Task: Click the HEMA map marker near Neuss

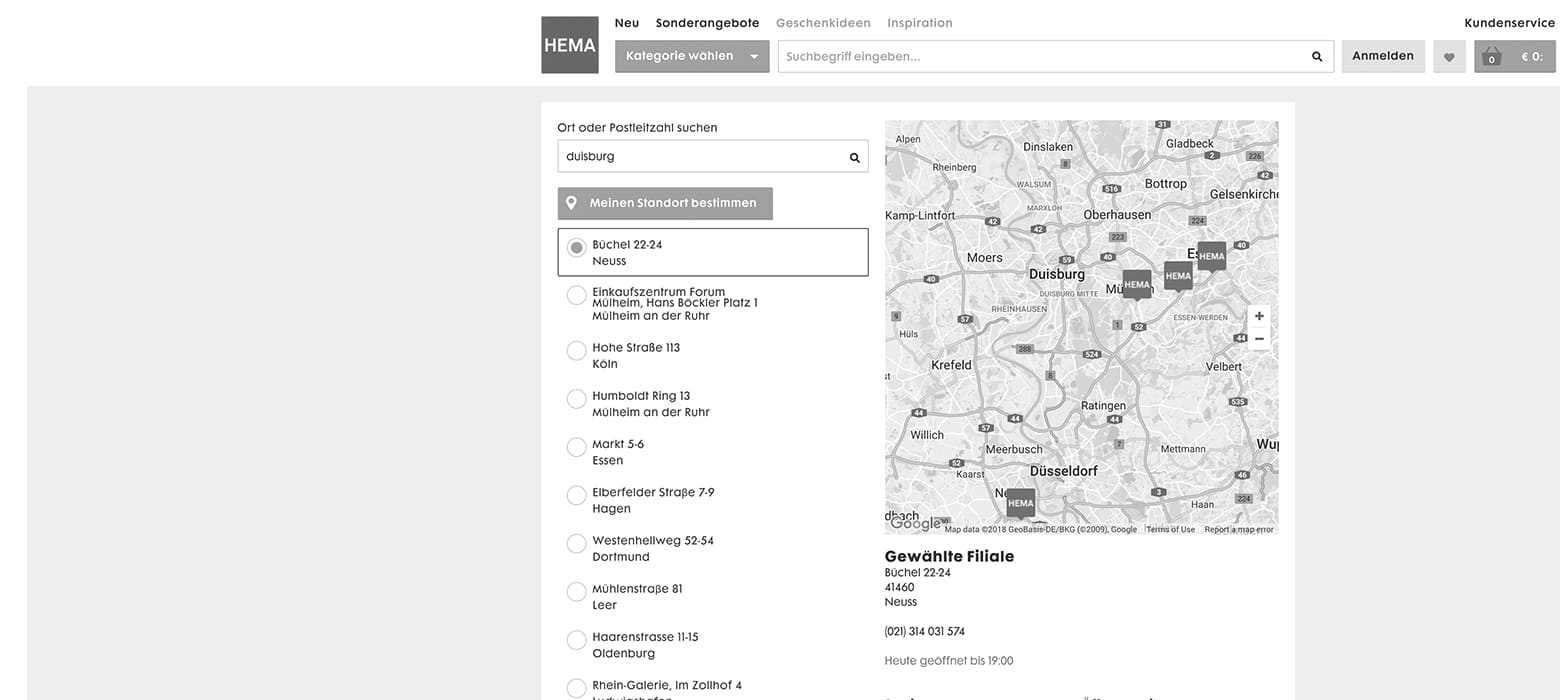Action: [x=1021, y=503]
